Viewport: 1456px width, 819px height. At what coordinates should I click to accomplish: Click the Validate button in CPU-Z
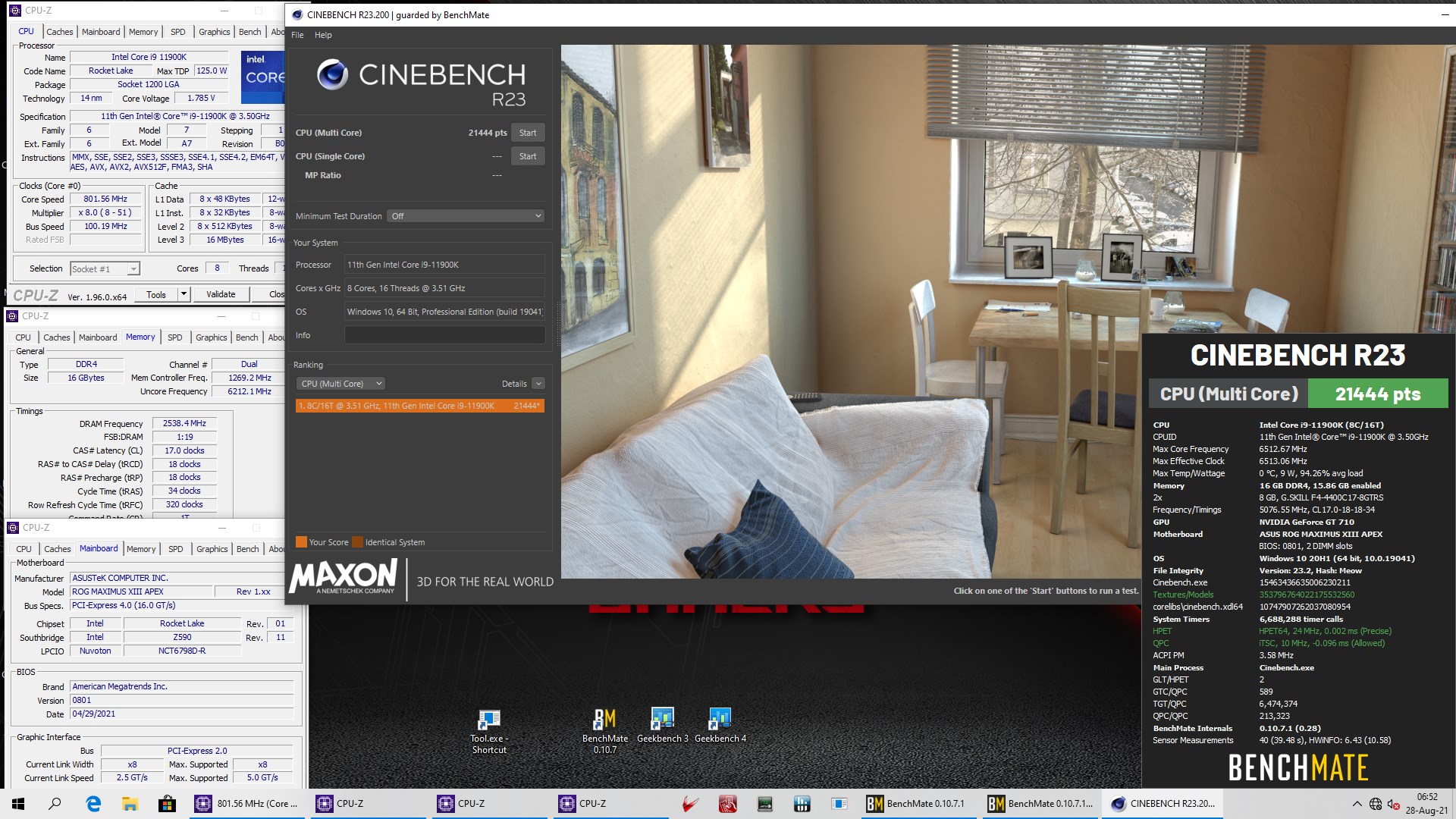click(221, 295)
